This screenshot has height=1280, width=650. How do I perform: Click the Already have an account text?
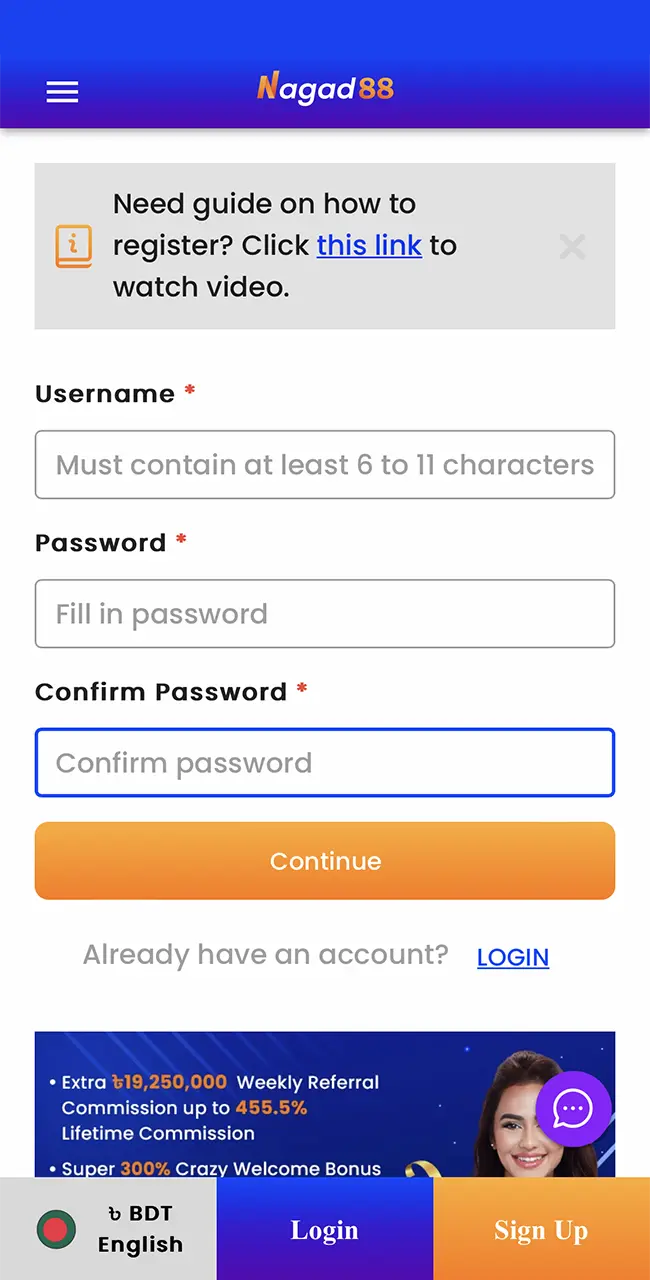click(x=264, y=955)
